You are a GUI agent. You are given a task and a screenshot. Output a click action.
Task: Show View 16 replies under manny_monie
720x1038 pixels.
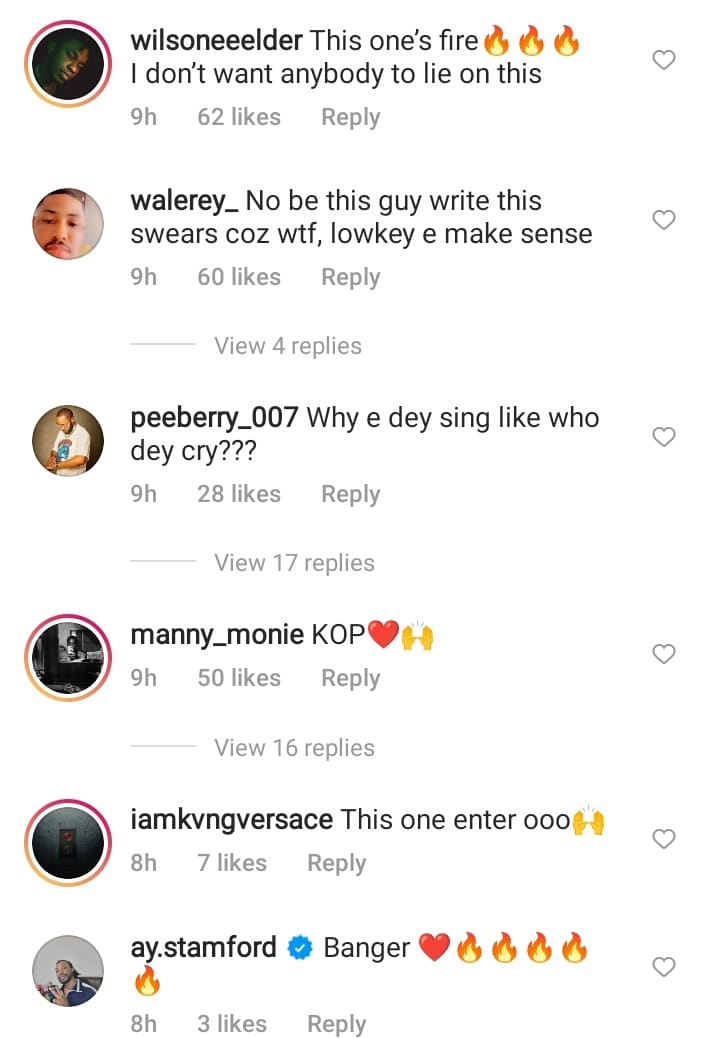point(294,748)
